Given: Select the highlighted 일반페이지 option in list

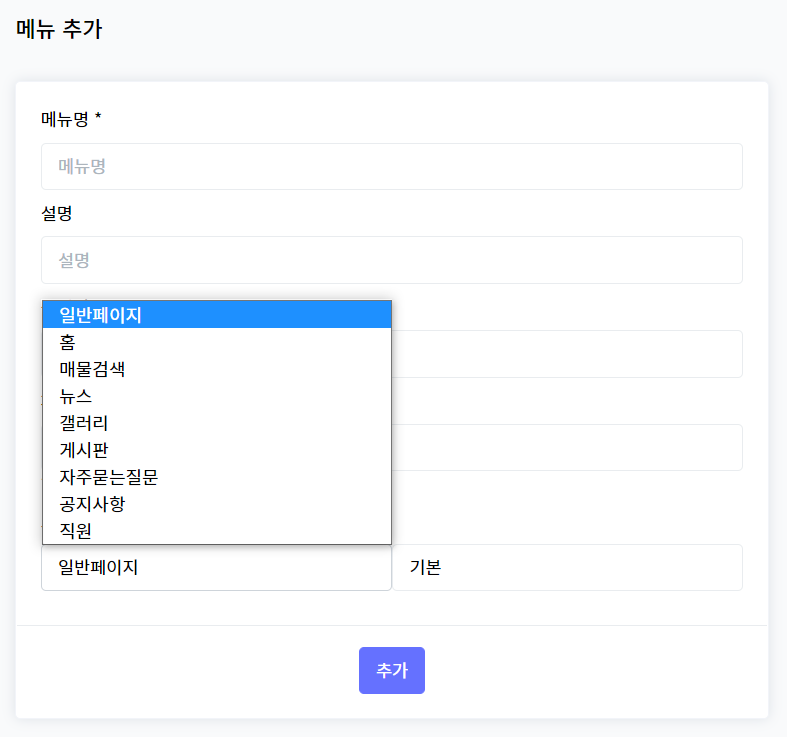Looking at the screenshot, I should (217, 315).
